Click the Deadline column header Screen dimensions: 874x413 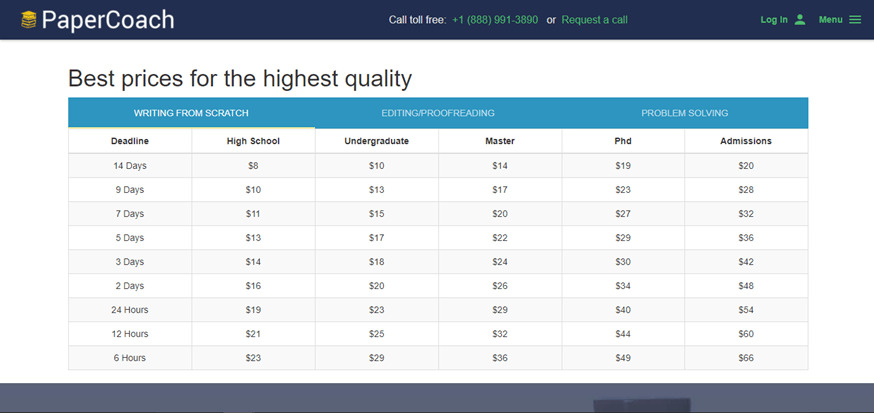(x=130, y=142)
